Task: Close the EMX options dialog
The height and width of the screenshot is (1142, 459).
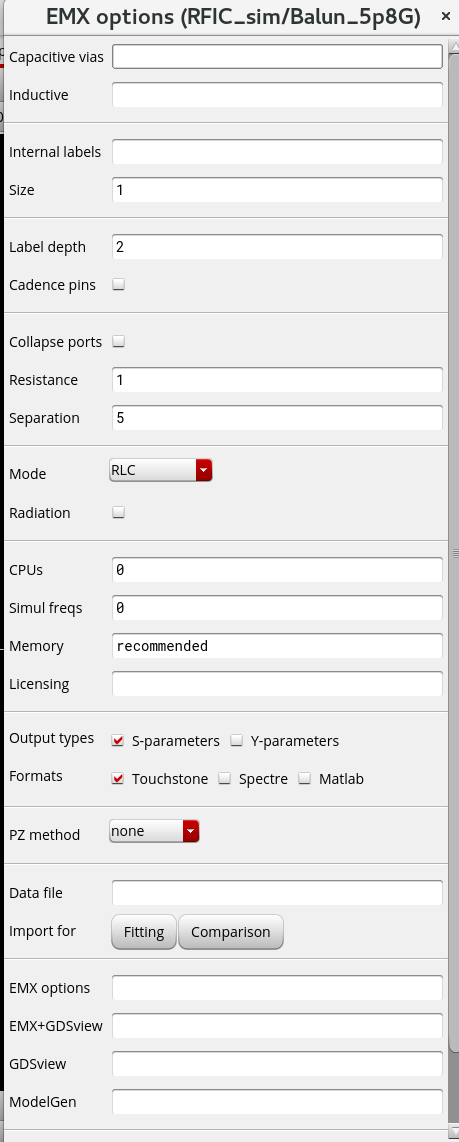Action: (x=446, y=17)
